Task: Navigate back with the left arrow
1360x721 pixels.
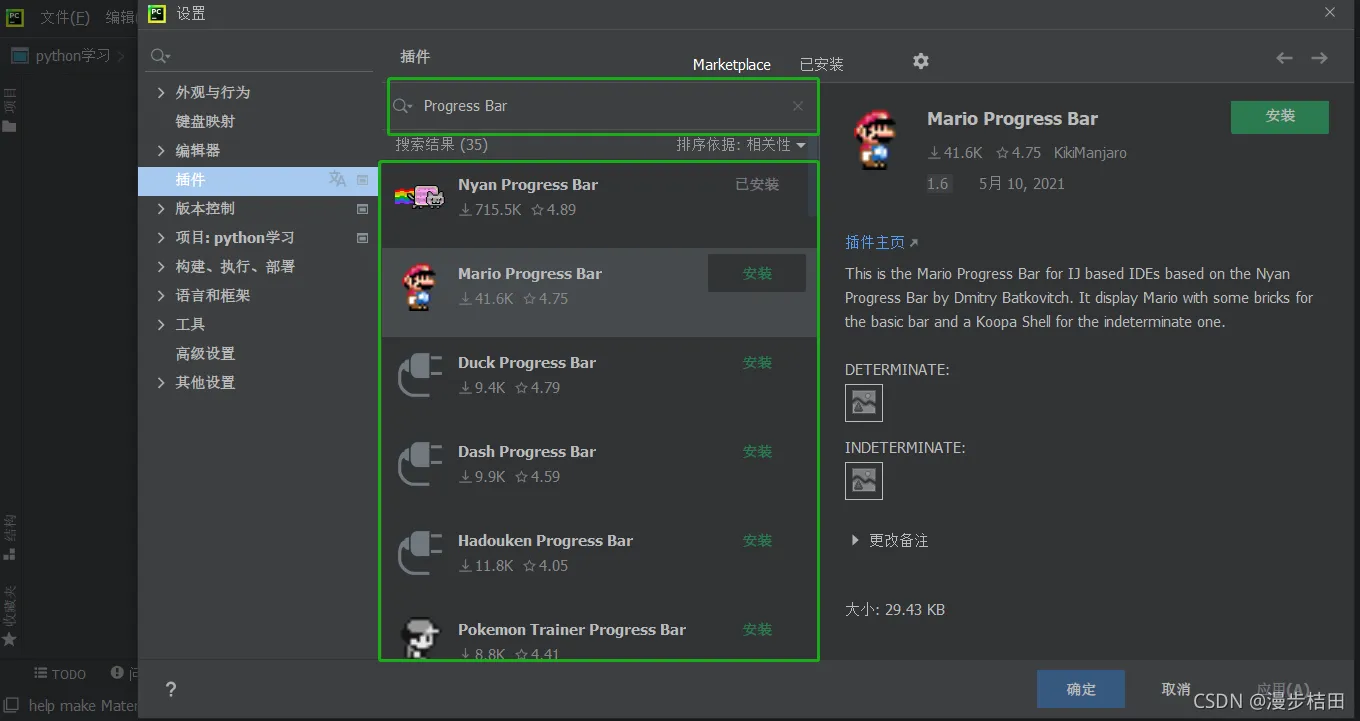Action: [1284, 58]
